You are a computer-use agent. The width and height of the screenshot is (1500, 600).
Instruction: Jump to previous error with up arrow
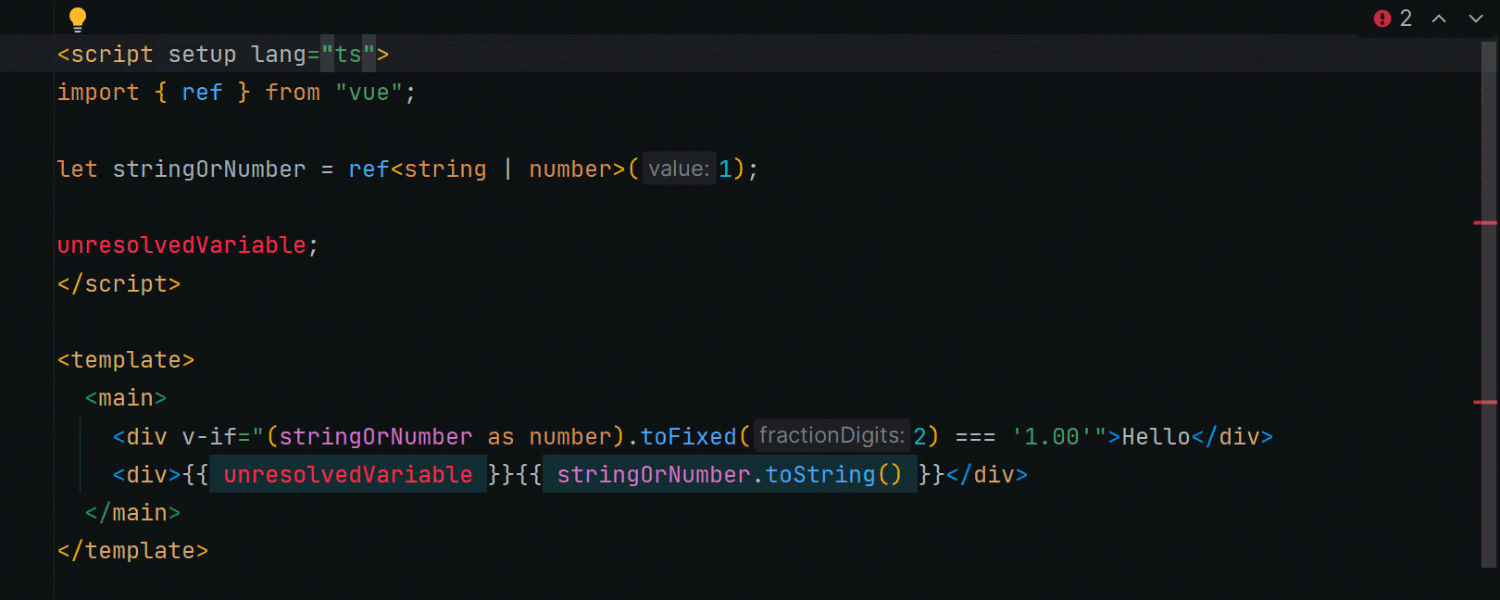[1438, 18]
